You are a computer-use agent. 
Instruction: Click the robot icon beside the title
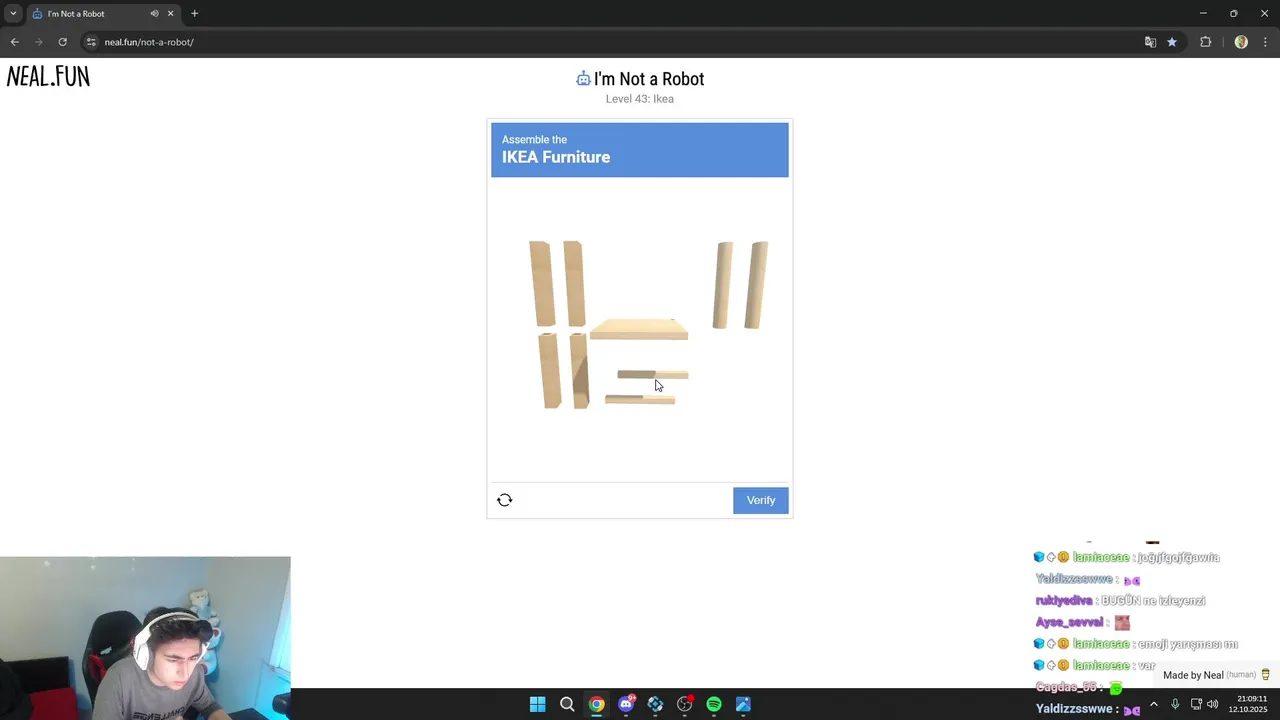tap(583, 78)
